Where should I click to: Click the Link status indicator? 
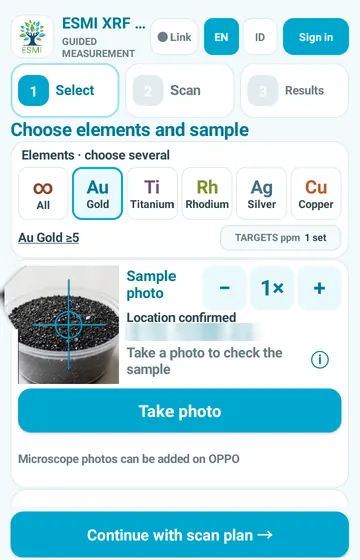(x=174, y=37)
